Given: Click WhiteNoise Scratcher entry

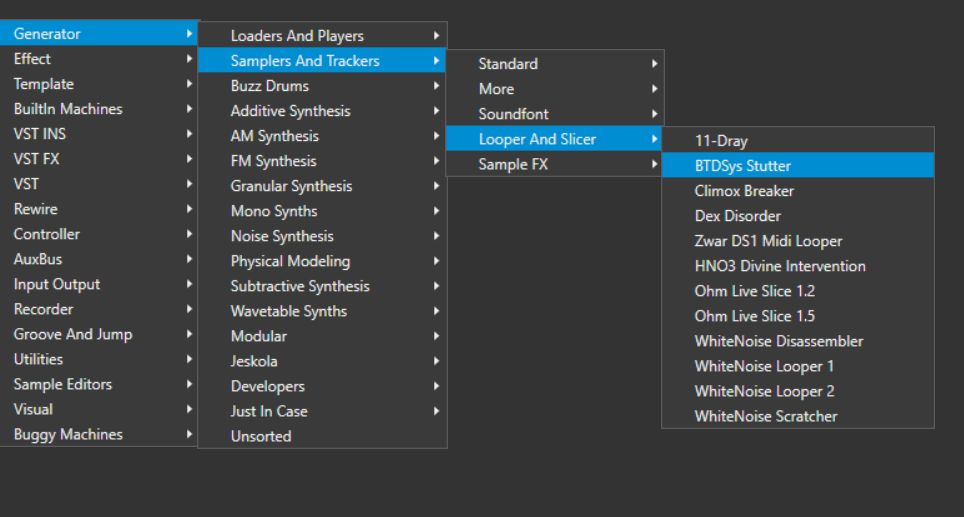Looking at the screenshot, I should pos(765,416).
